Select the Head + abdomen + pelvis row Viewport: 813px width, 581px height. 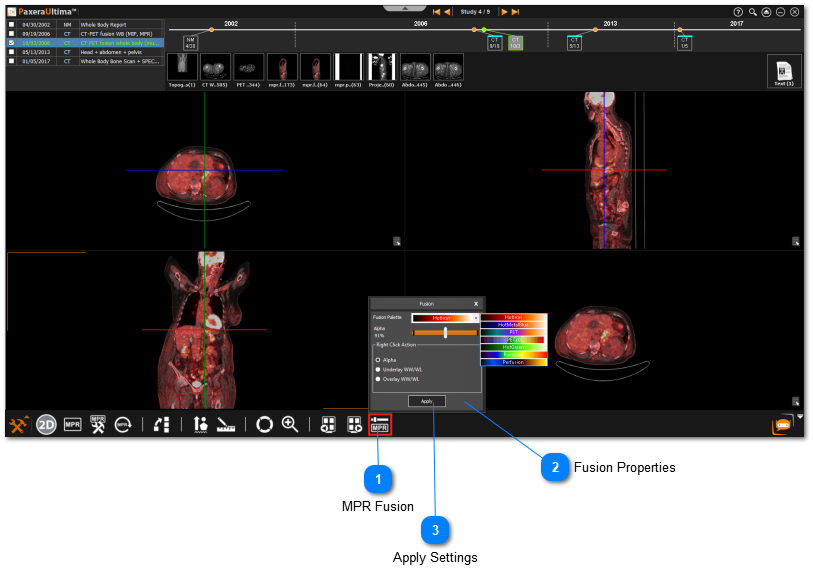[86, 52]
